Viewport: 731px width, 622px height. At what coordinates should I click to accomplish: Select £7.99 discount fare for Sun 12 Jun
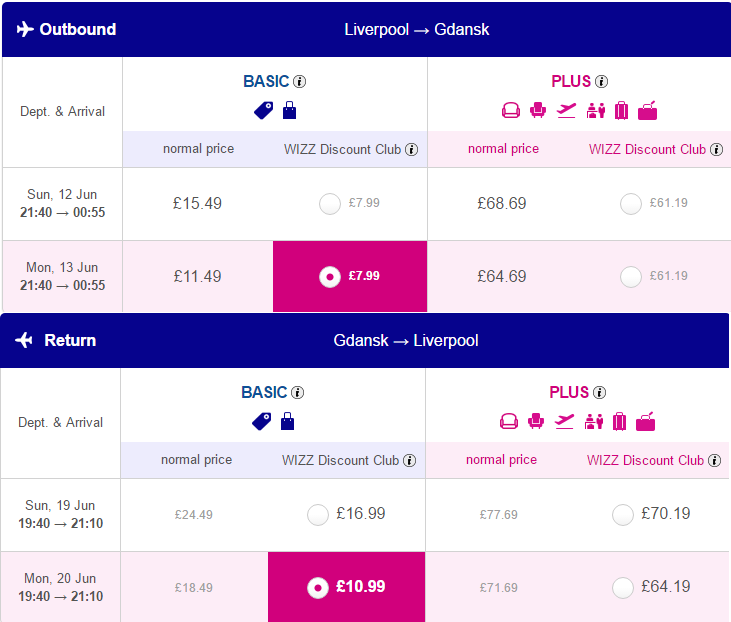pos(330,204)
